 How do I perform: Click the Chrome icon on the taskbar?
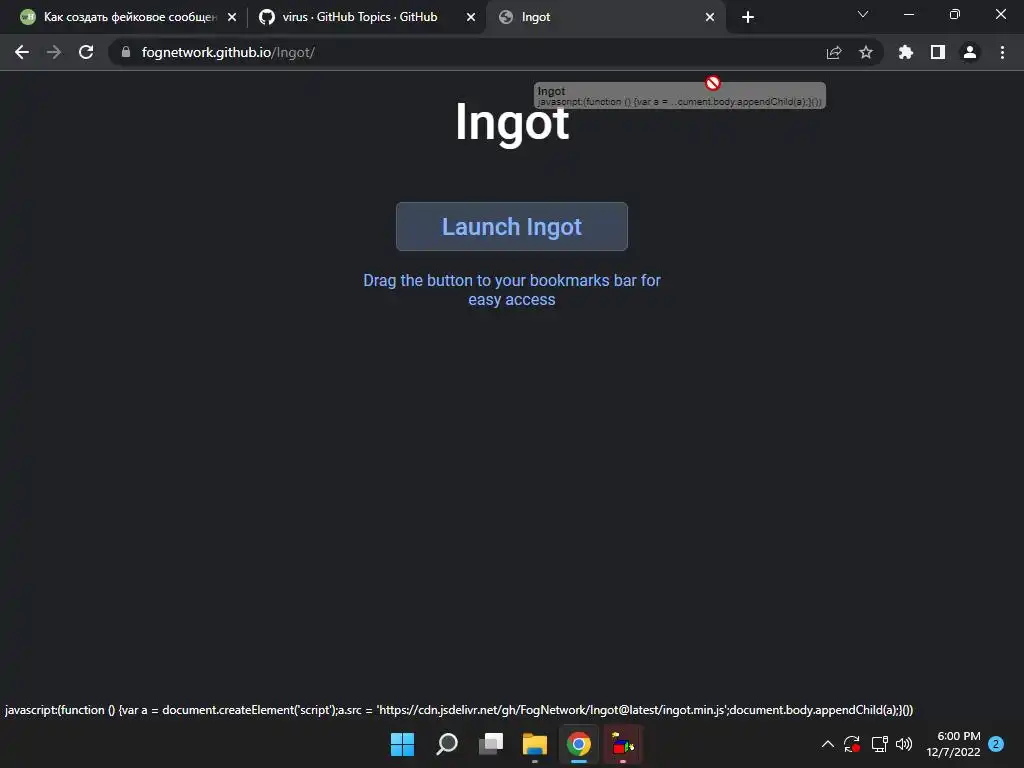coord(579,744)
